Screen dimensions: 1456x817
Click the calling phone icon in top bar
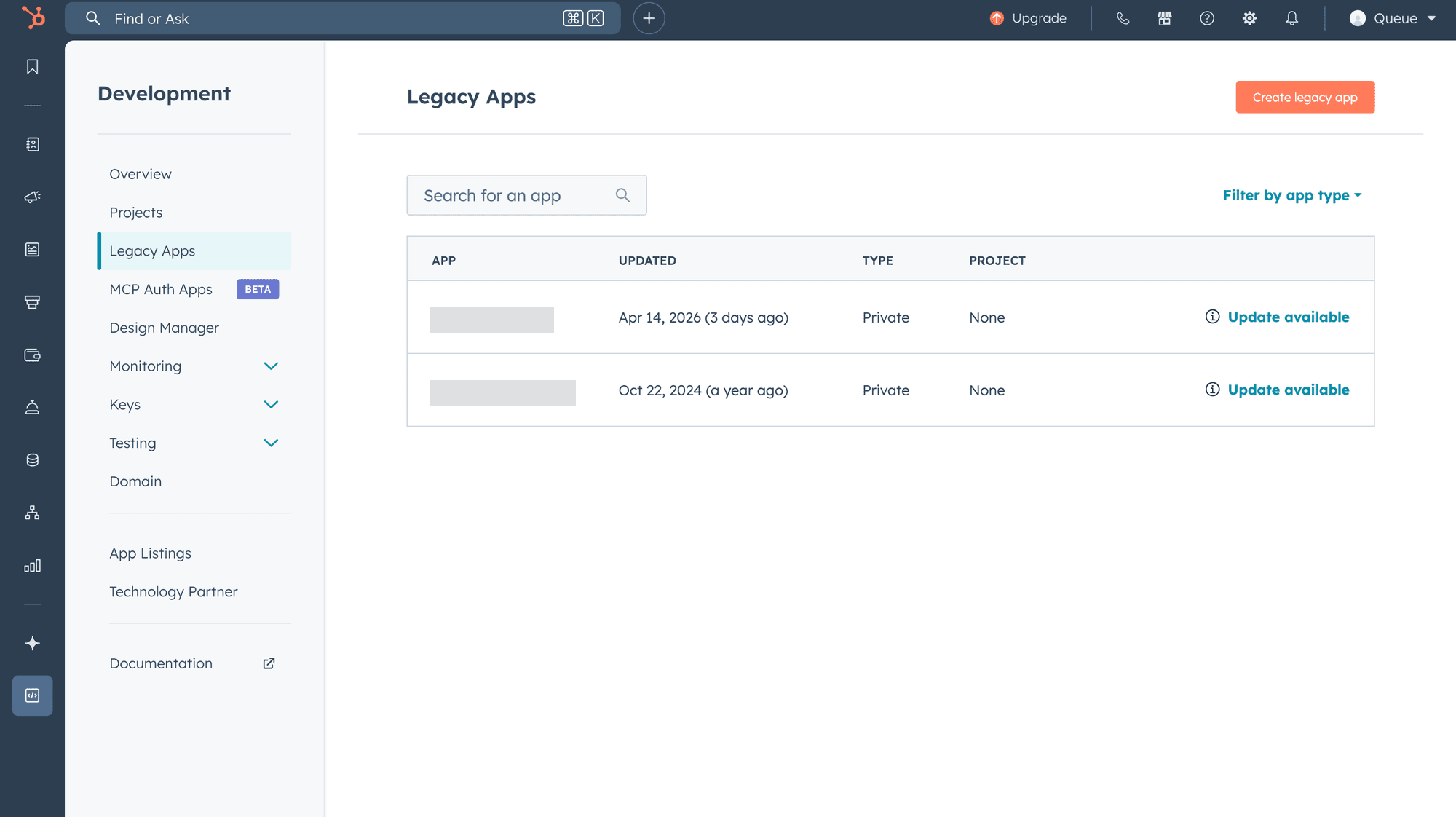[x=1122, y=18]
